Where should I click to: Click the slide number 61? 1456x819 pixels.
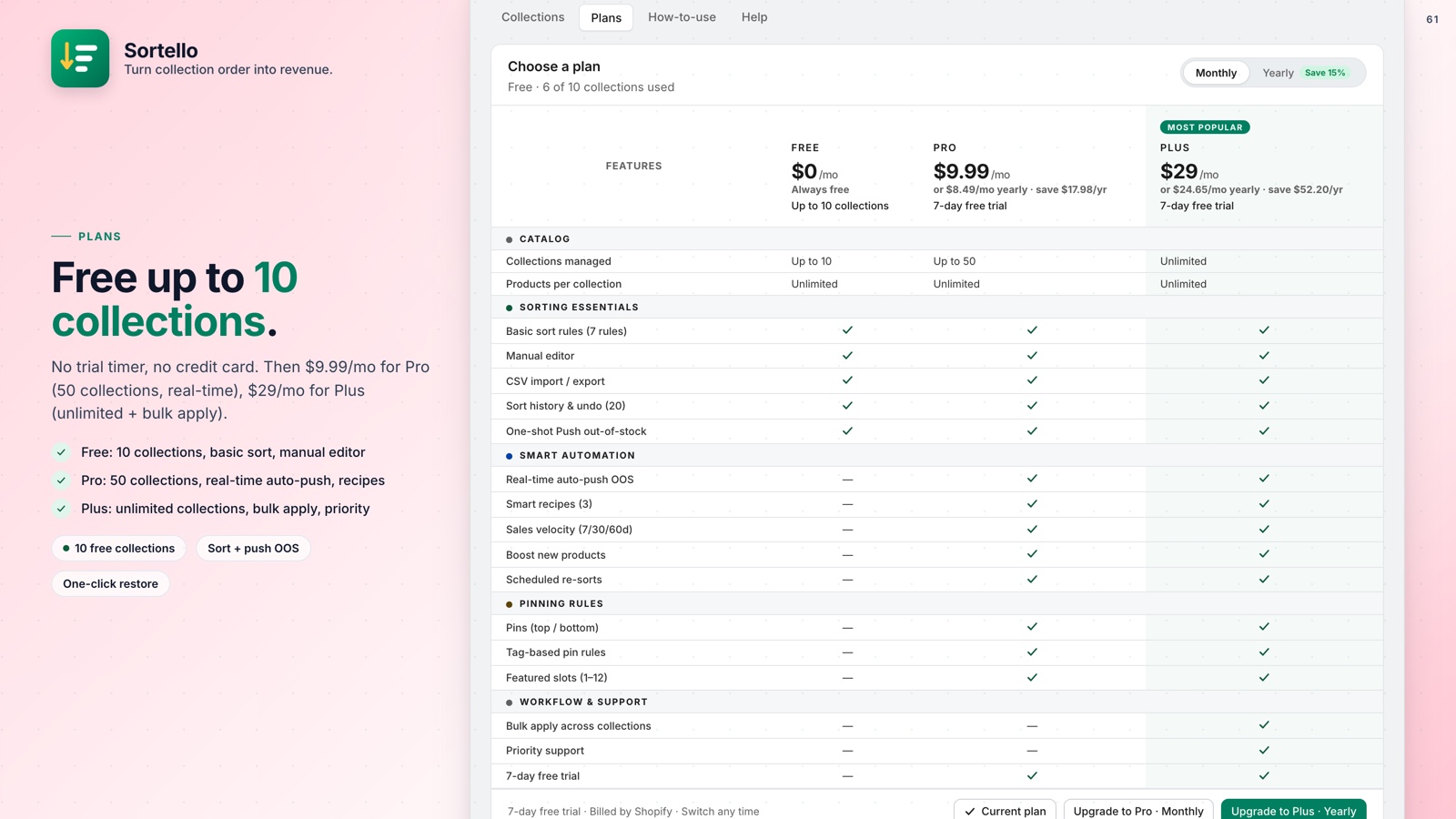(x=1432, y=19)
